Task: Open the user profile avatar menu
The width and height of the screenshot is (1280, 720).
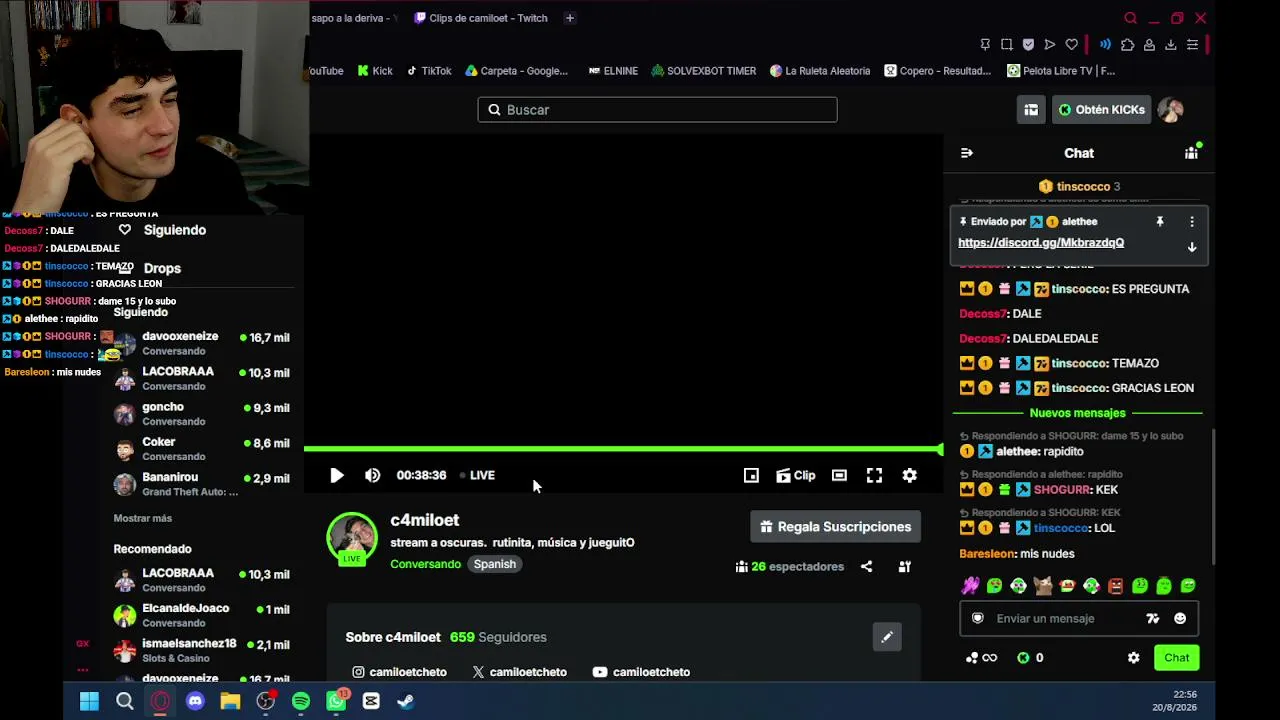Action: (x=1171, y=110)
